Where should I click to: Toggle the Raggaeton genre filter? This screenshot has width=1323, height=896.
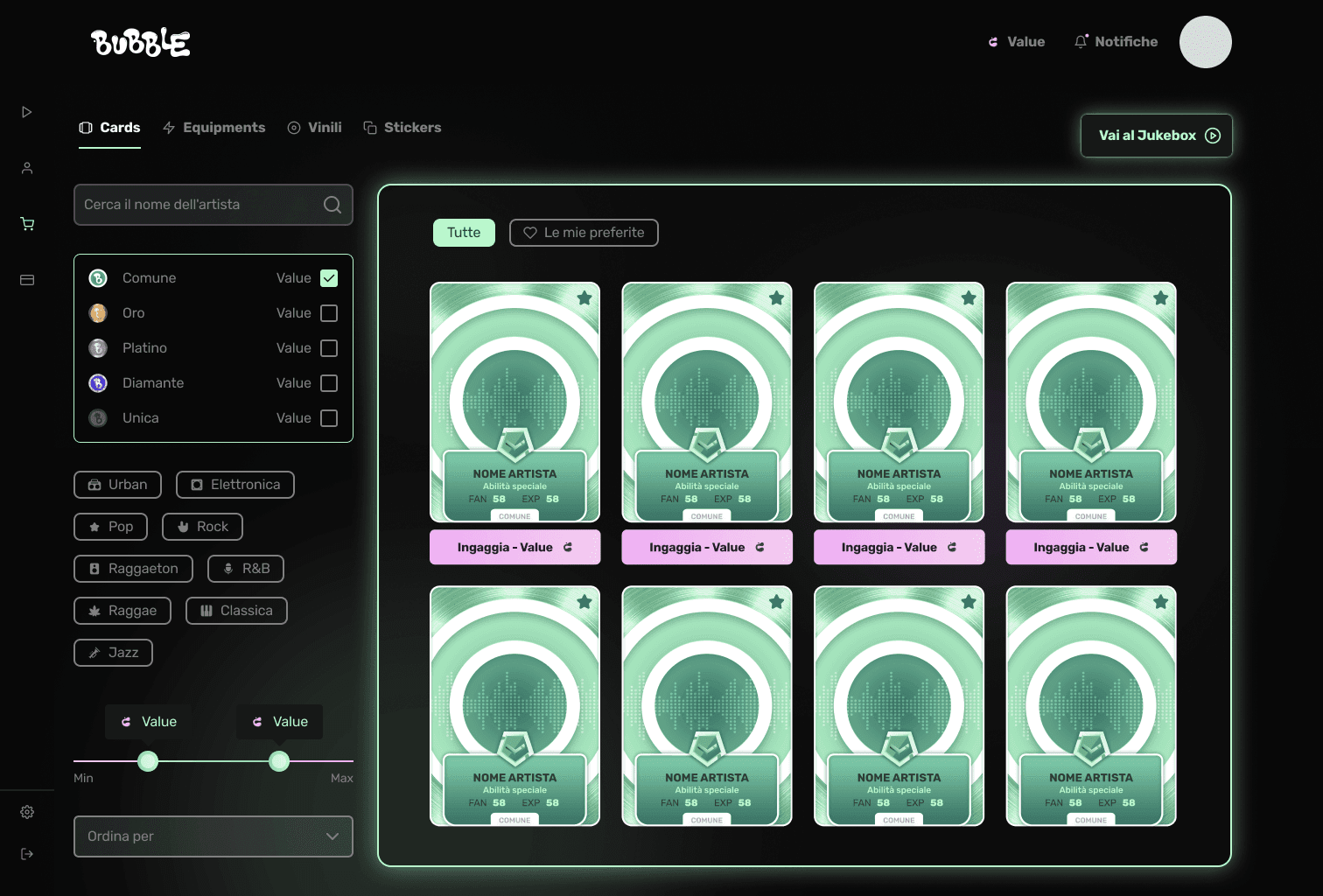tap(133, 569)
